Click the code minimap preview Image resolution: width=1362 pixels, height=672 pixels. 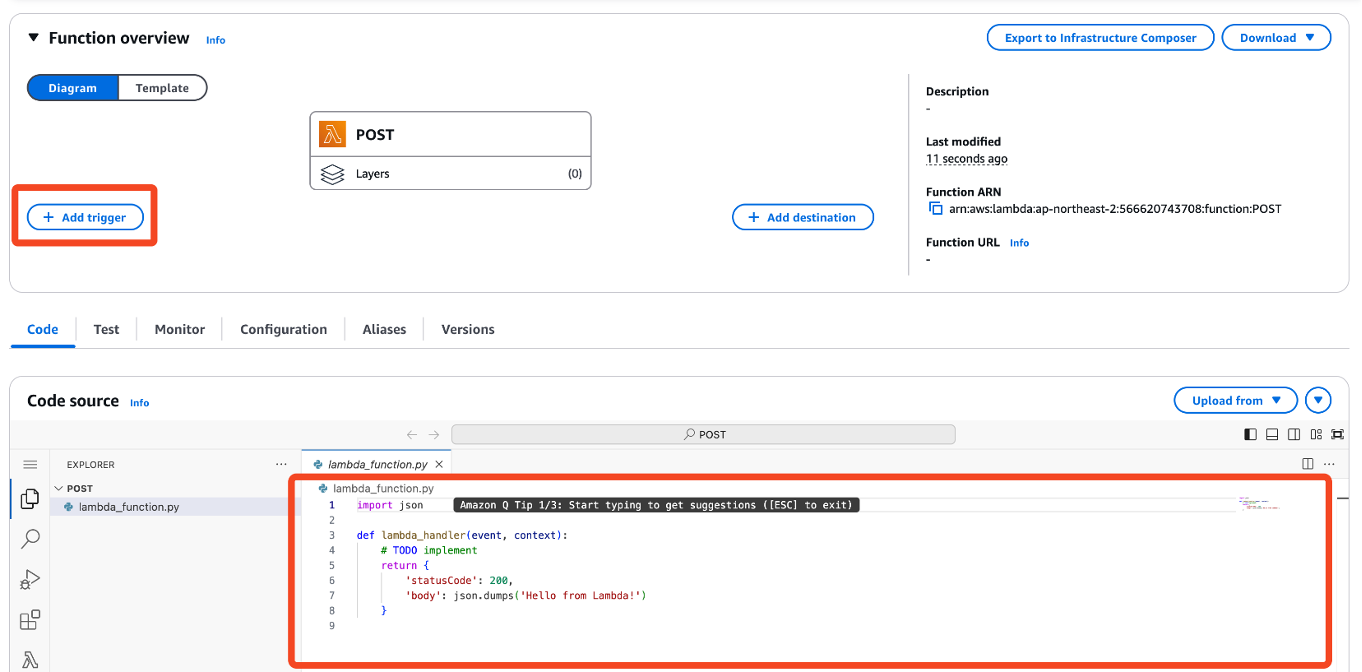pos(1258,503)
